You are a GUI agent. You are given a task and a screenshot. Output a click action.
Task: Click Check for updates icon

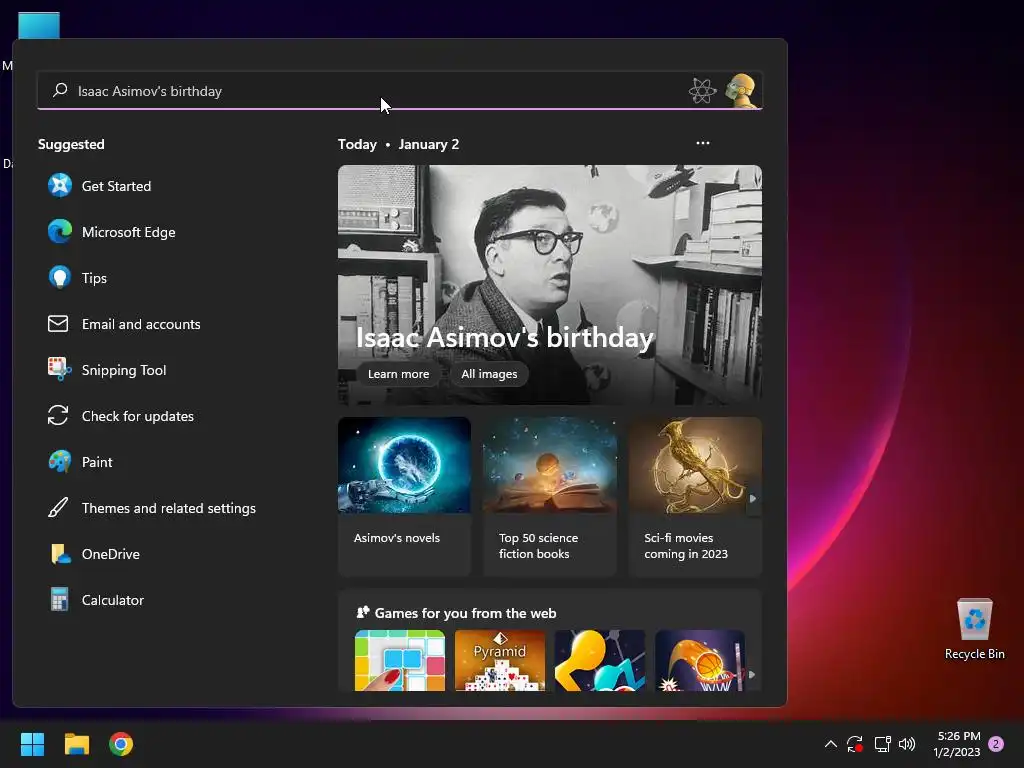[x=58, y=416]
